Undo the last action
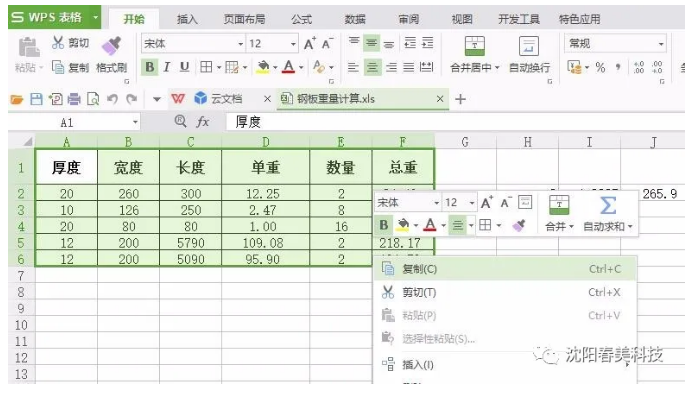This screenshot has width=692, height=394. pos(112,99)
